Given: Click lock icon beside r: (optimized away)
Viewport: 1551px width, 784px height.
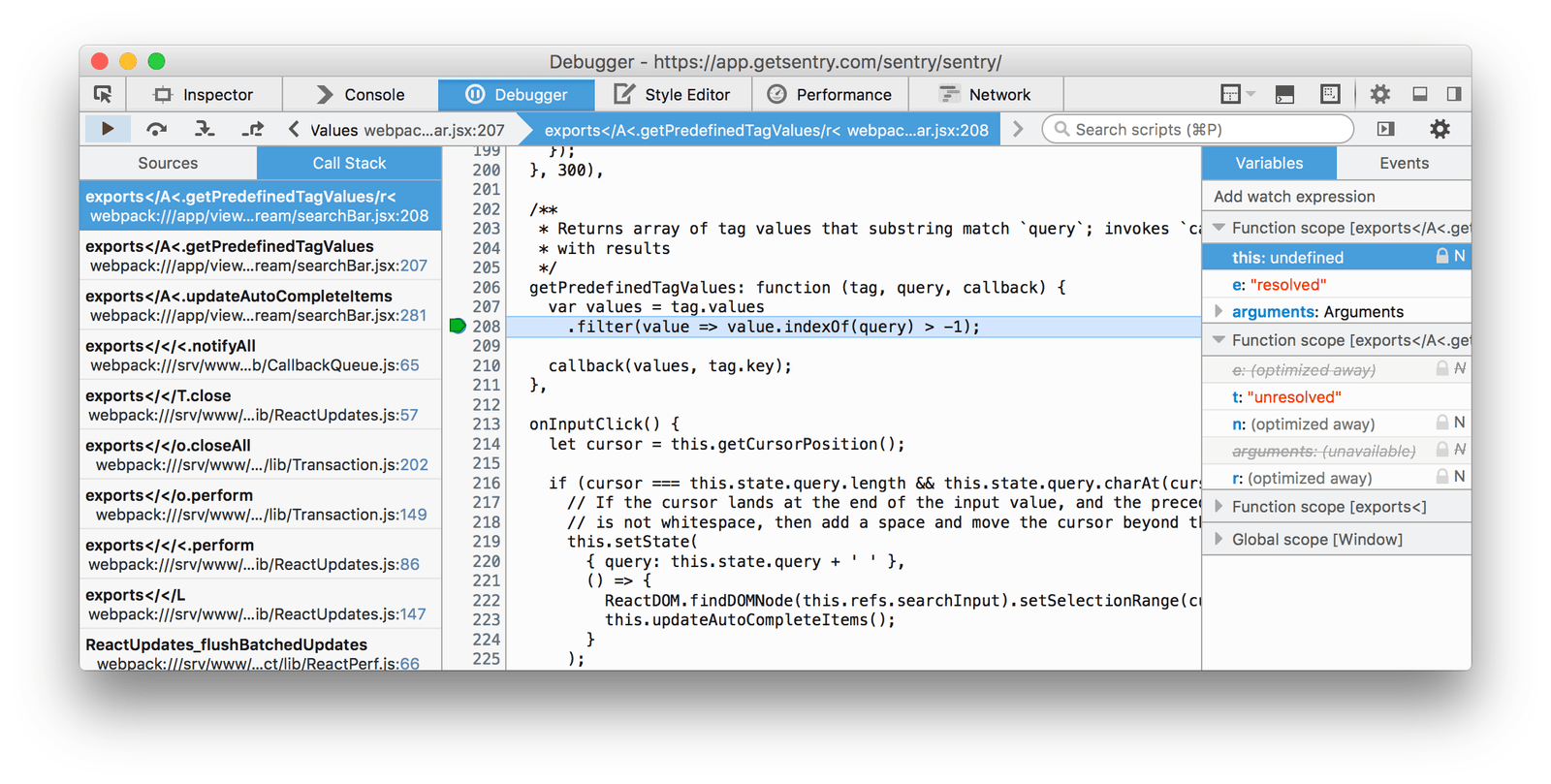Looking at the screenshot, I should click(x=1442, y=478).
